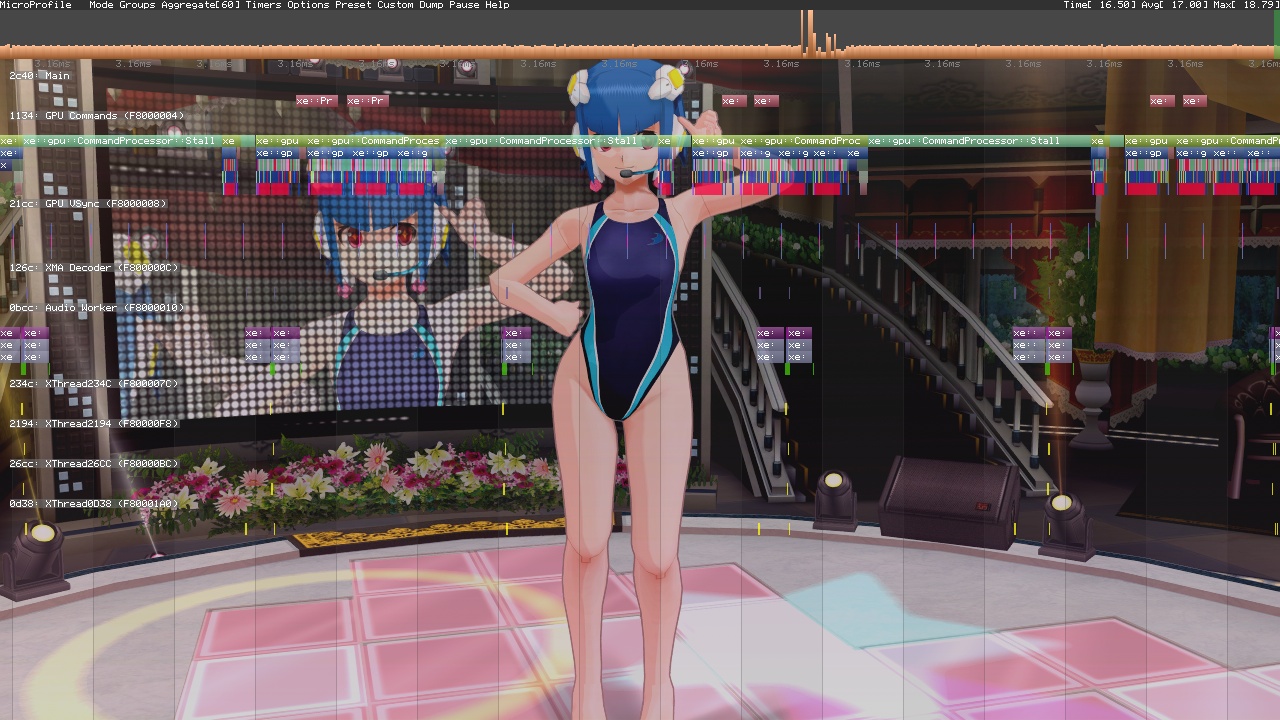1280x720 pixels.
Task: Open the Groups menu
Action: 137,5
